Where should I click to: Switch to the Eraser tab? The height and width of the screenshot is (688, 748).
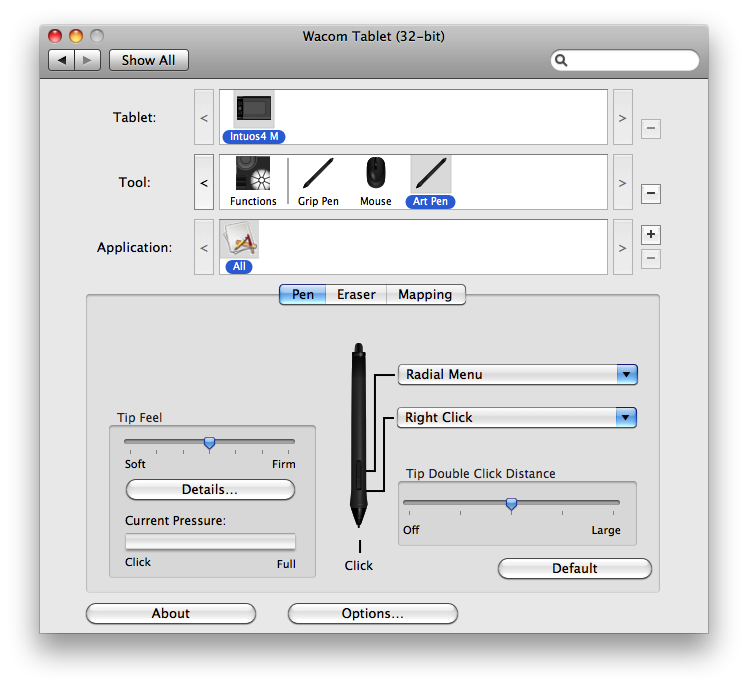pos(356,294)
